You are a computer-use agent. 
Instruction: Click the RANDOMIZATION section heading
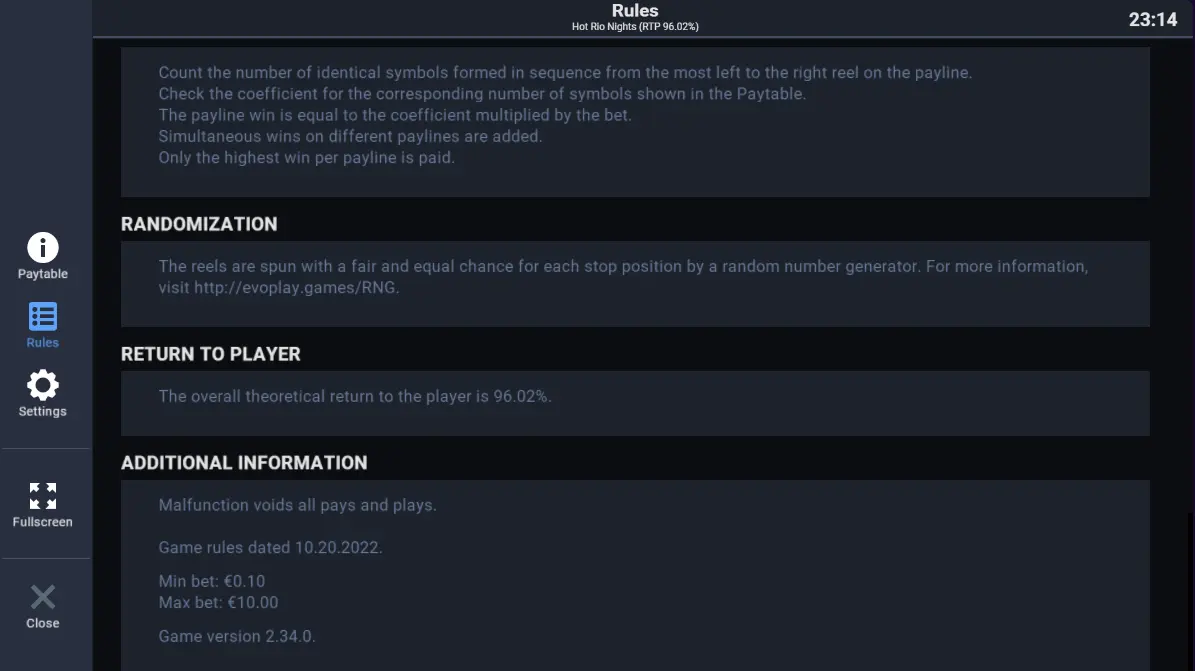(199, 224)
